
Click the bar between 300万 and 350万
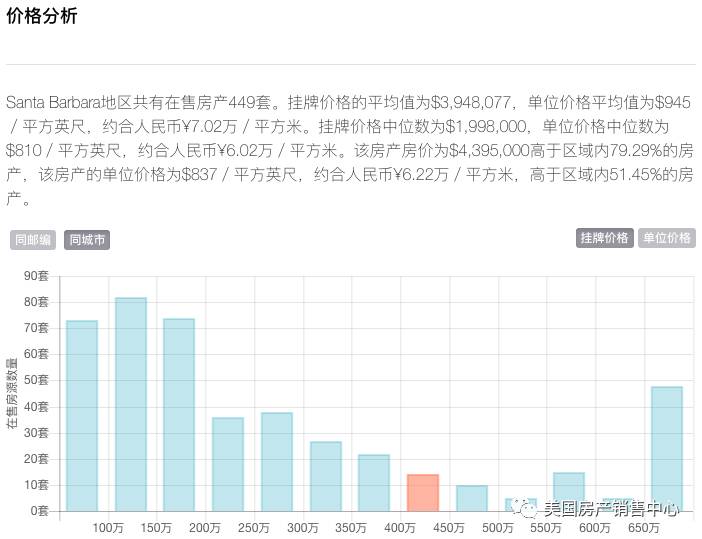point(325,476)
